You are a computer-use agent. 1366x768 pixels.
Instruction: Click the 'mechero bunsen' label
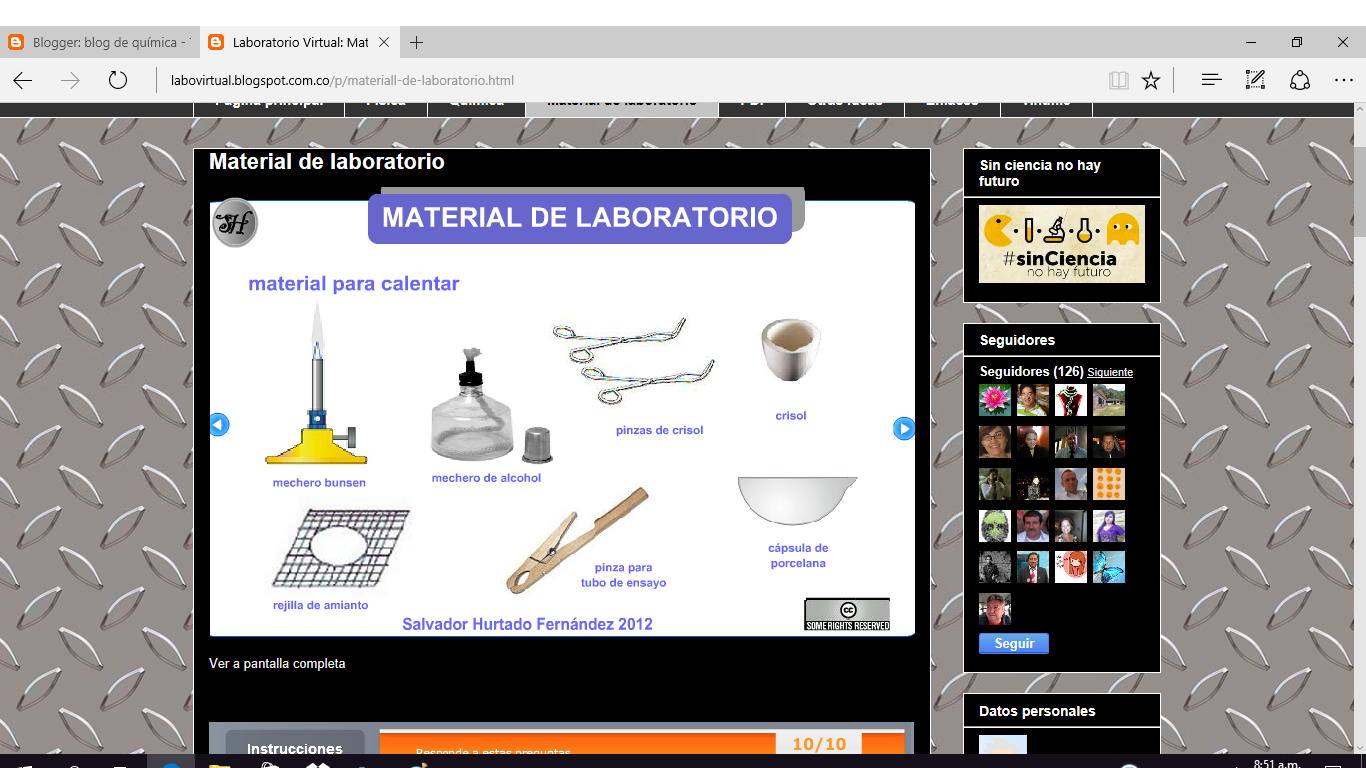(x=319, y=483)
